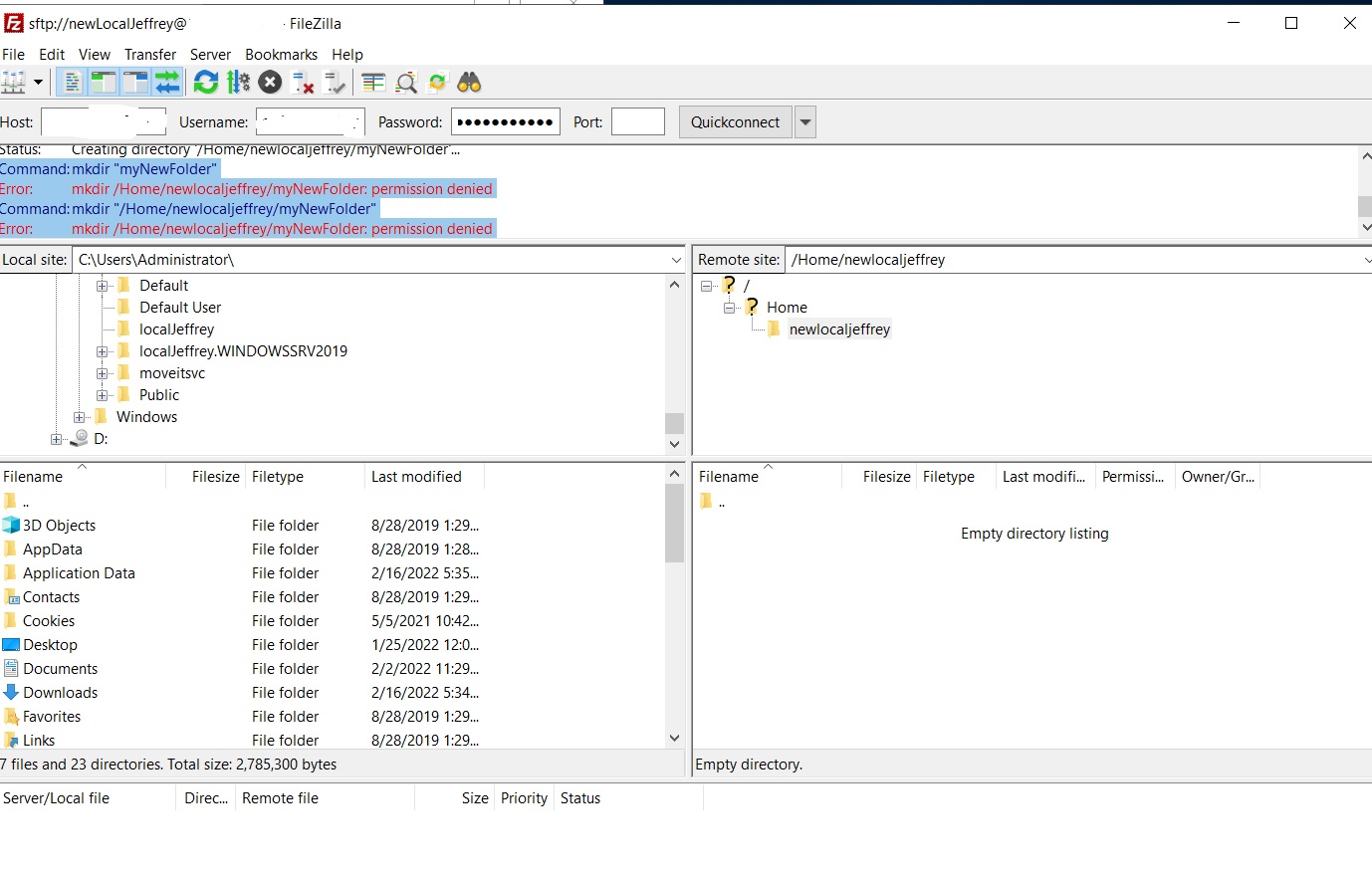Click the Quickconnect button
Screen dimensions: 1372x879
(734, 121)
